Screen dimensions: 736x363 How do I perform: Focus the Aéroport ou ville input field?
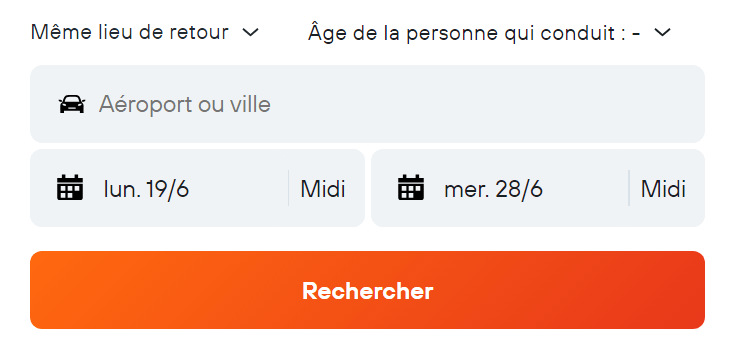click(368, 104)
